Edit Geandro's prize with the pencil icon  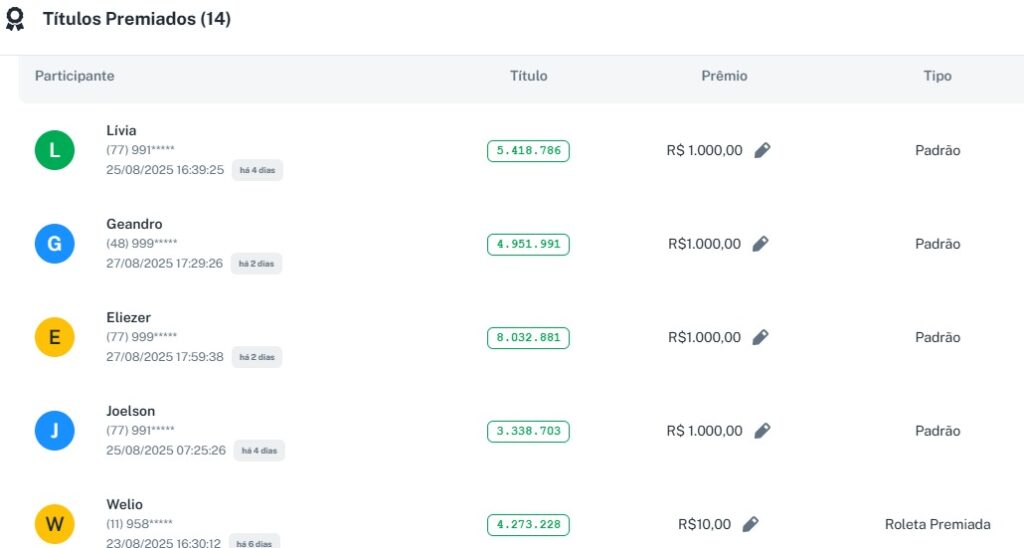click(760, 243)
